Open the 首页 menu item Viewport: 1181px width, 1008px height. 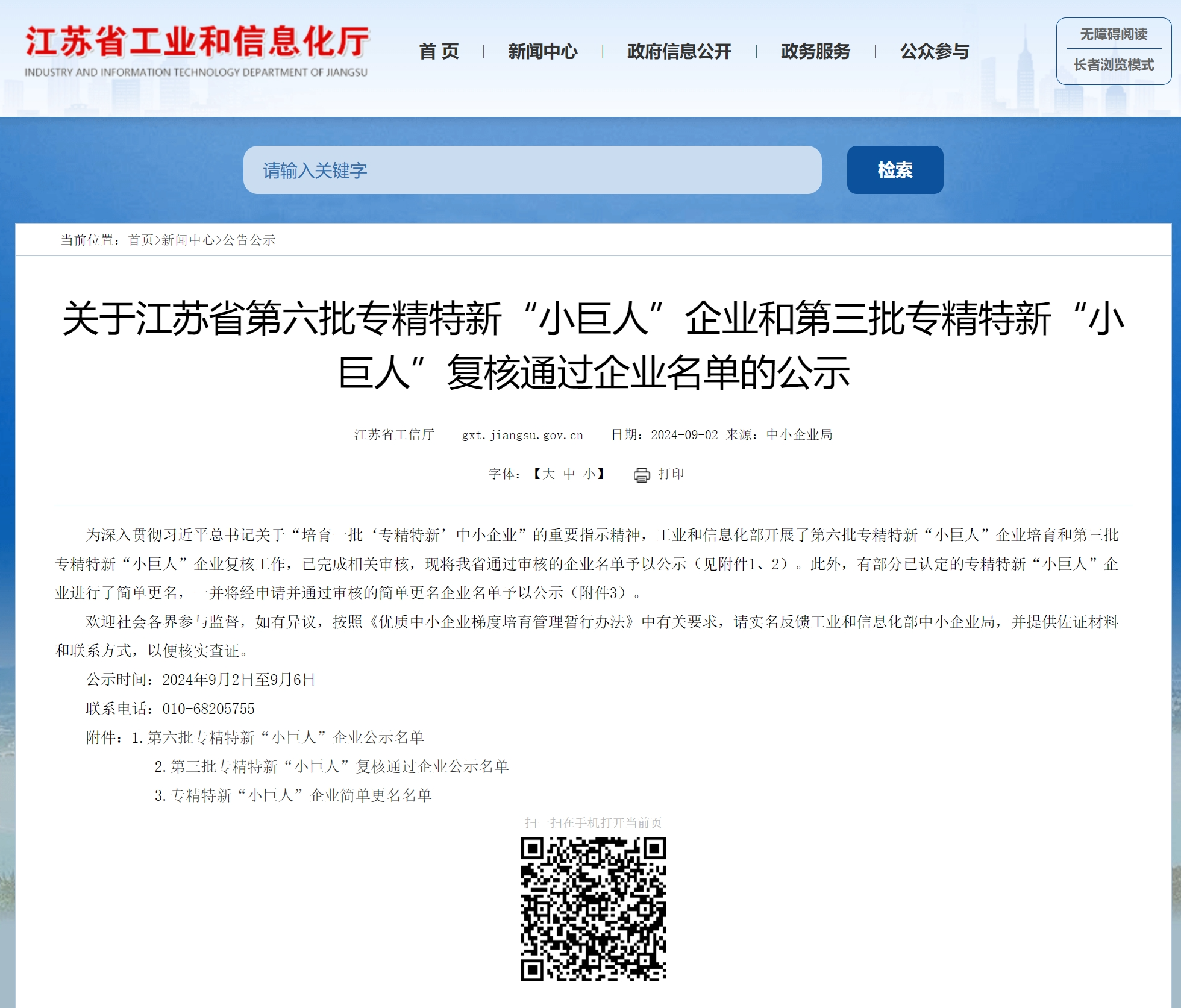[x=439, y=52]
